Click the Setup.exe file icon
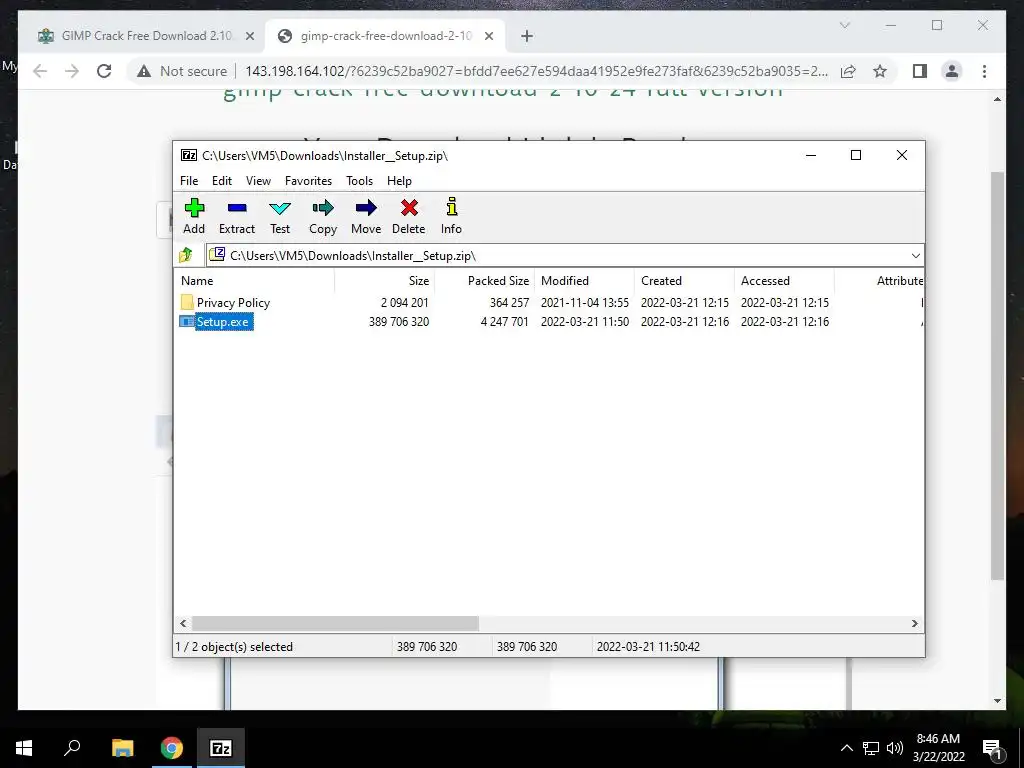 (x=187, y=321)
